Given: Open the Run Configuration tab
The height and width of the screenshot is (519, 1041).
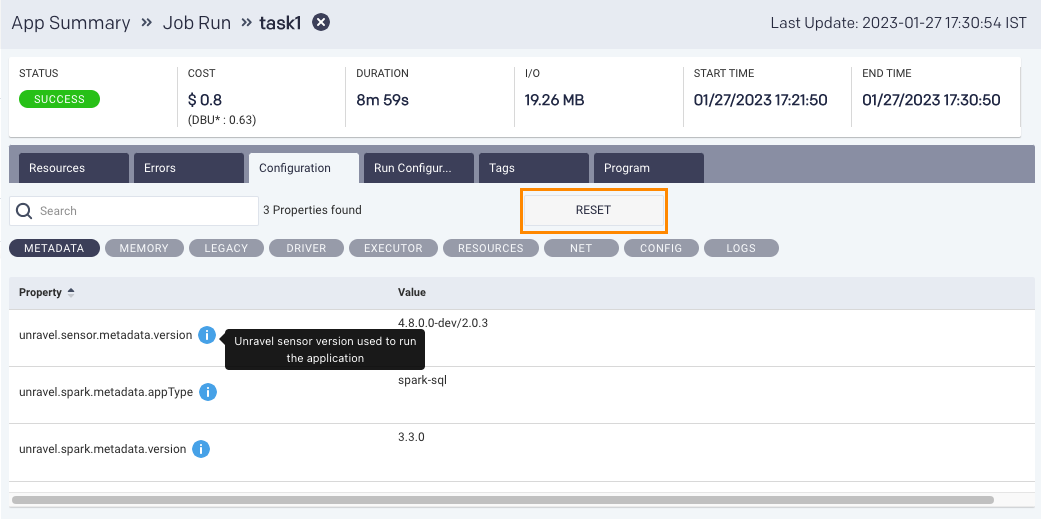Looking at the screenshot, I should [x=418, y=168].
